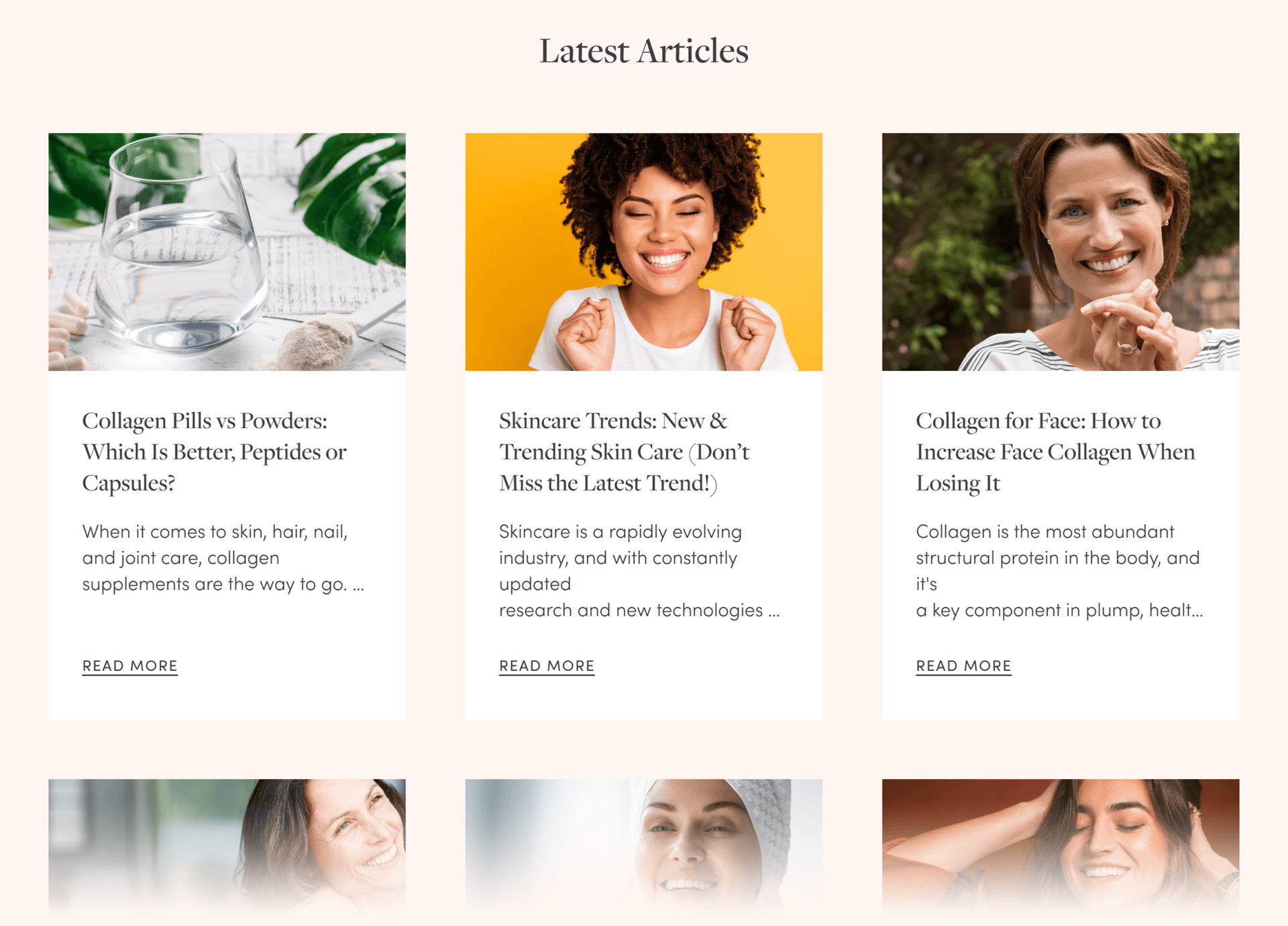Click the excerpt about most abundant structural protein
1288x926 pixels.
click(1059, 570)
